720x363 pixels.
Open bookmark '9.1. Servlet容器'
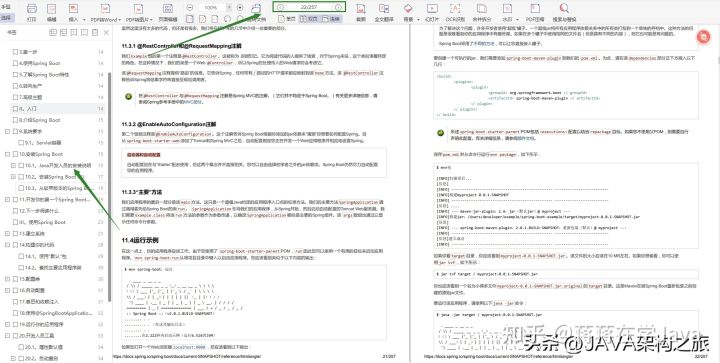click(43, 143)
